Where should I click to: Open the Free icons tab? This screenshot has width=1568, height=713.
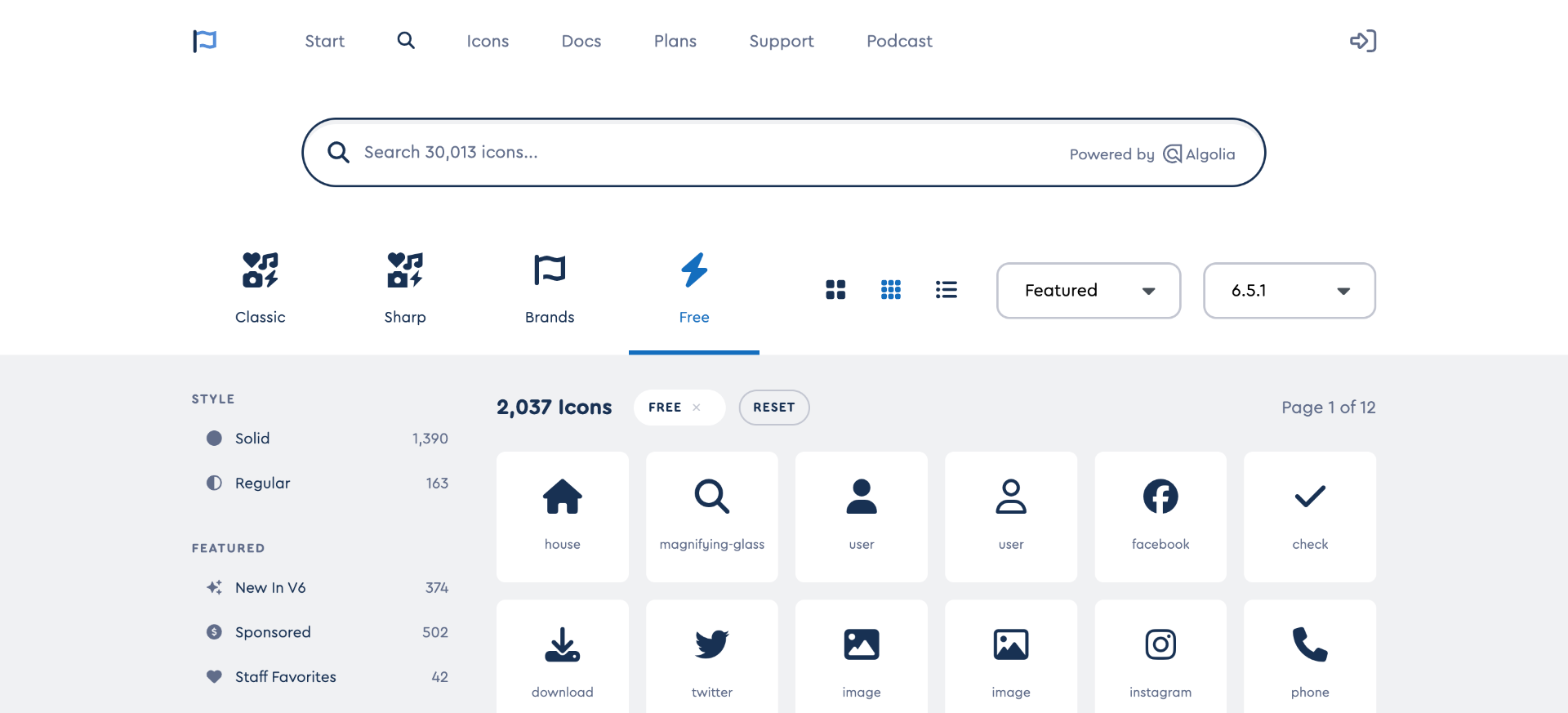694,288
